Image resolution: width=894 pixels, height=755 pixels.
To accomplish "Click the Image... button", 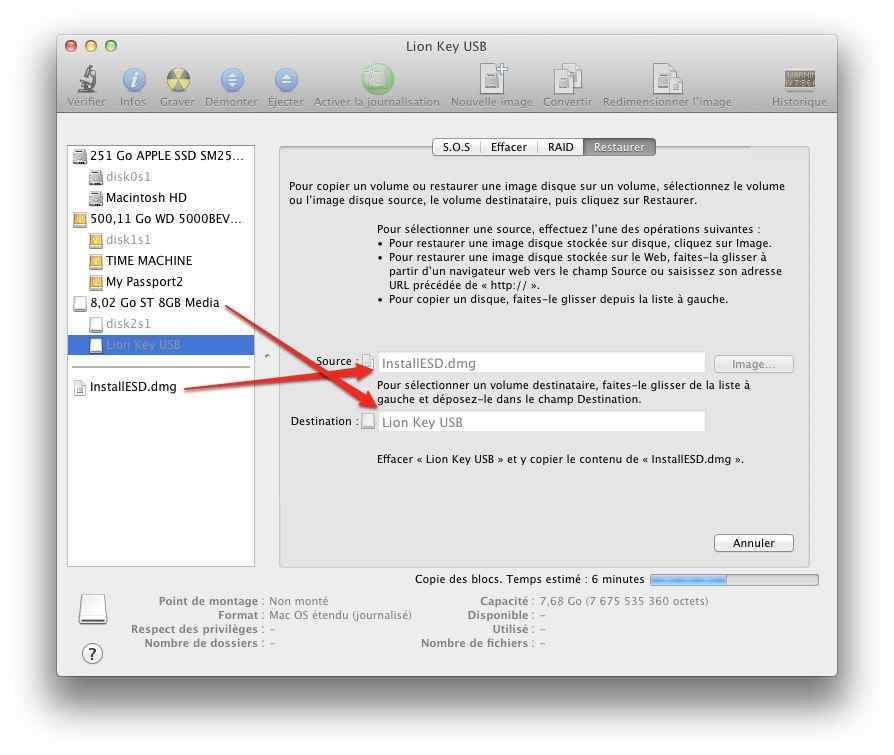I will coord(753,364).
